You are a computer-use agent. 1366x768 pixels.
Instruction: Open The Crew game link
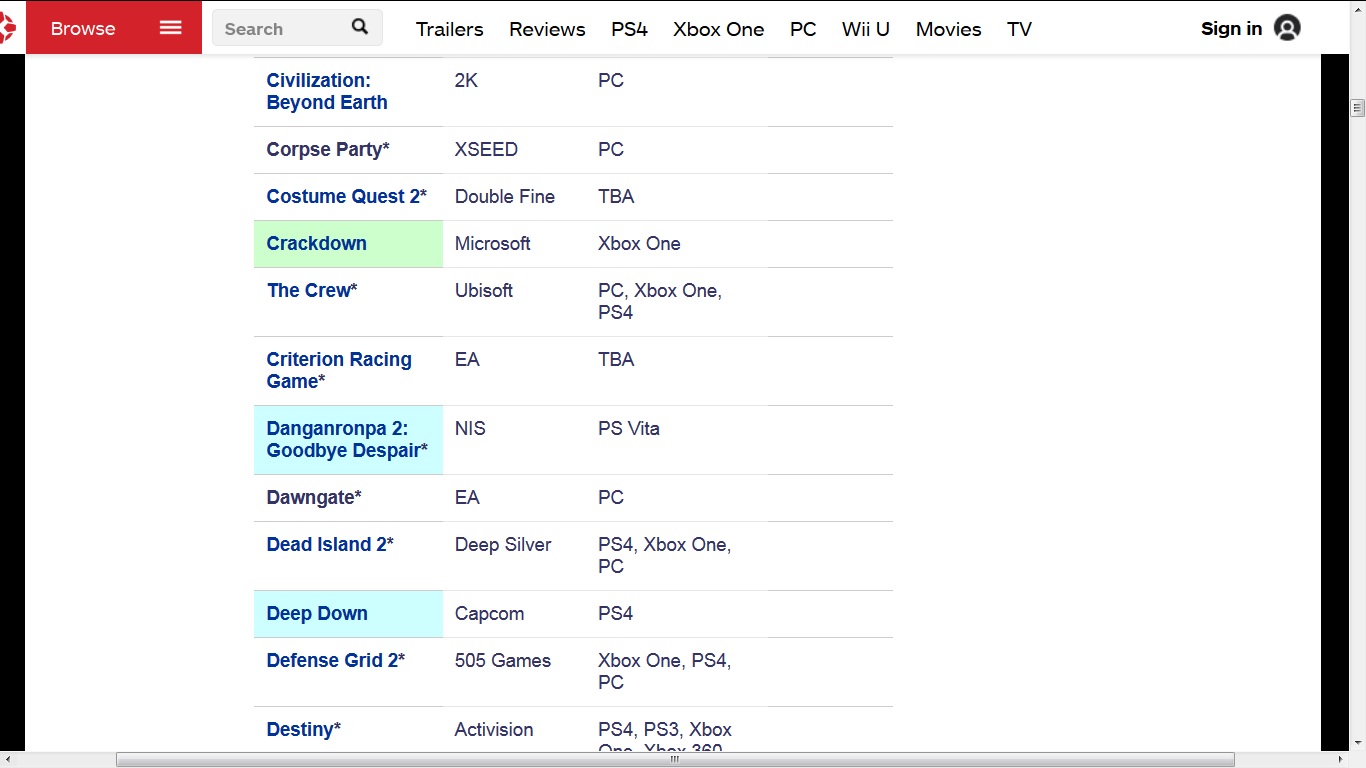click(x=308, y=290)
